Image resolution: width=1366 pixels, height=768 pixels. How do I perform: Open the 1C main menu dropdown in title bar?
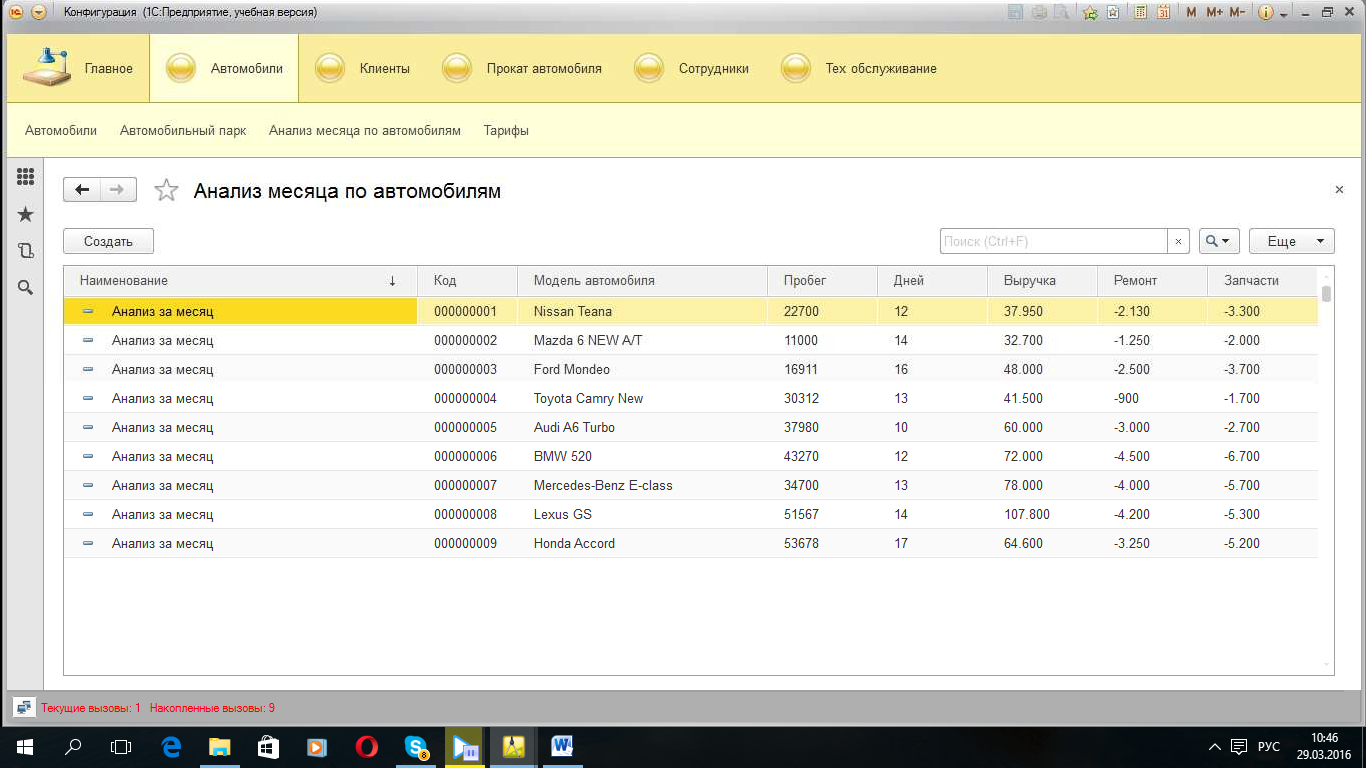[38, 12]
